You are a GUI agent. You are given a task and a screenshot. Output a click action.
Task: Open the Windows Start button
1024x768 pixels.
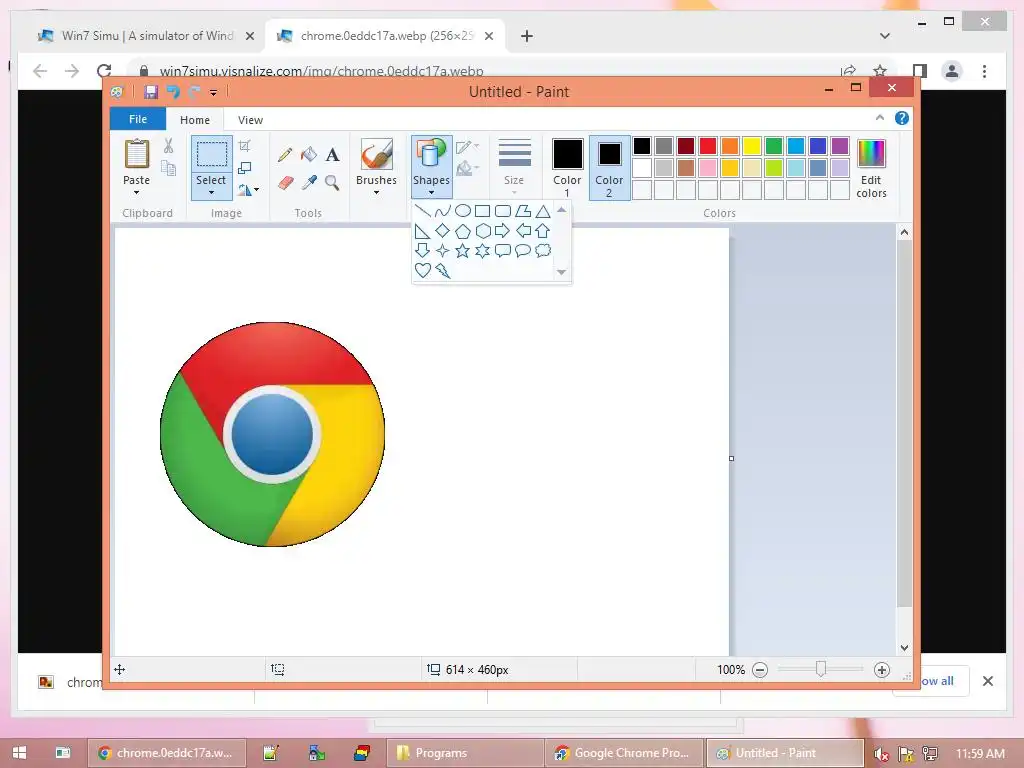(19, 753)
